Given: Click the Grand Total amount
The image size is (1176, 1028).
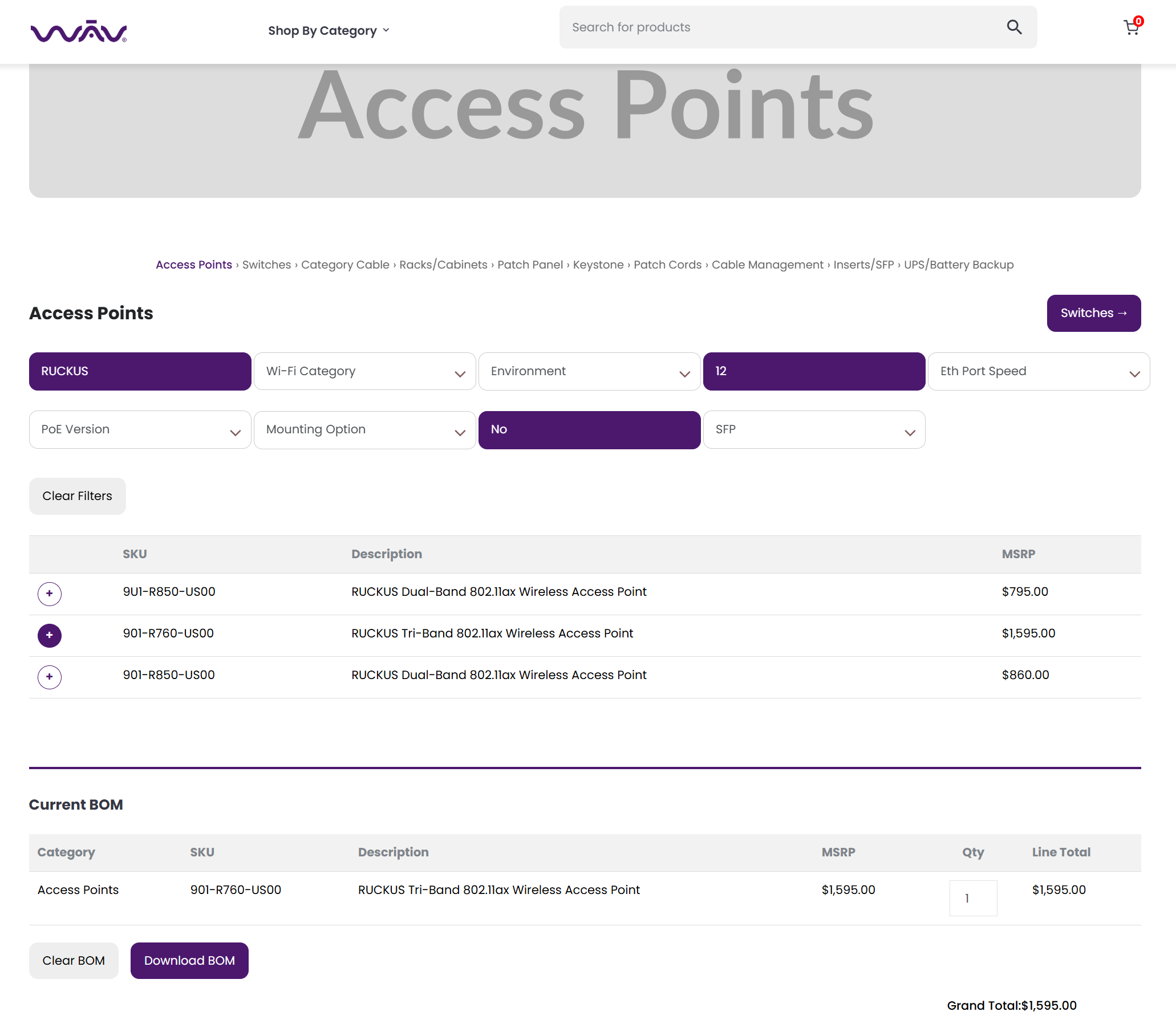Looking at the screenshot, I should coord(1049,1006).
